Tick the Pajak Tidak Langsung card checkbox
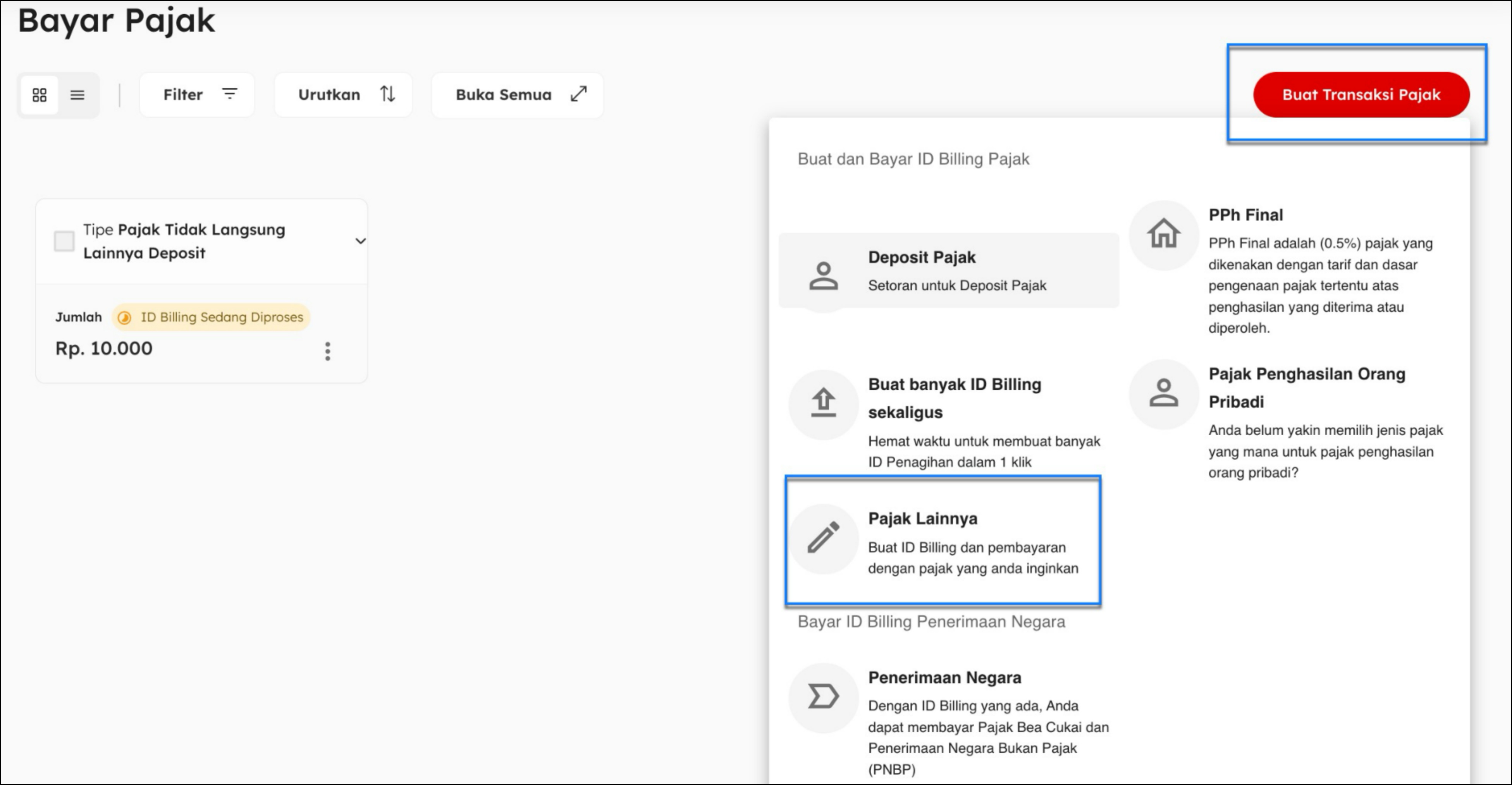 64,241
